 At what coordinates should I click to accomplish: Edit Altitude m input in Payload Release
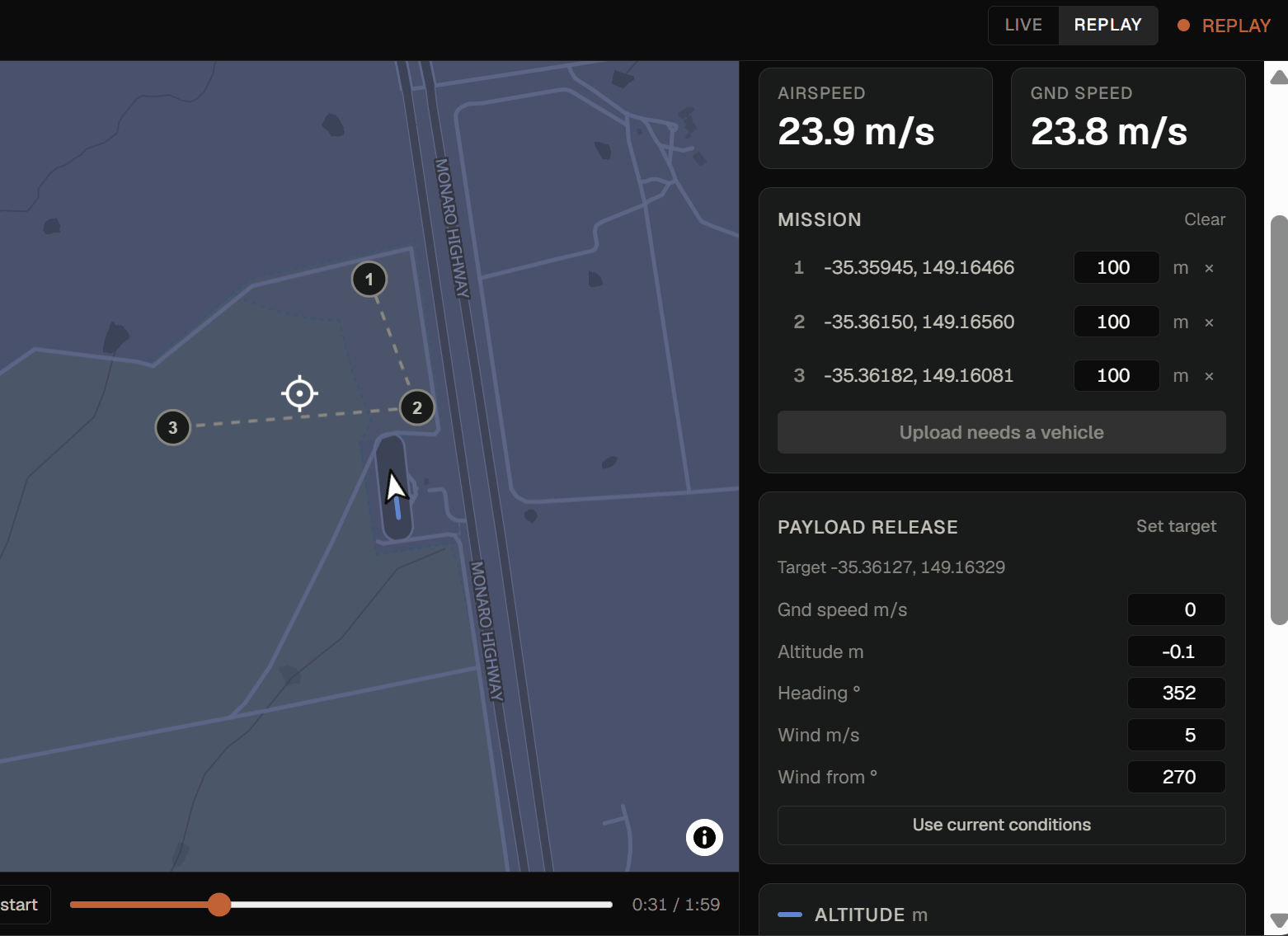click(x=1176, y=651)
